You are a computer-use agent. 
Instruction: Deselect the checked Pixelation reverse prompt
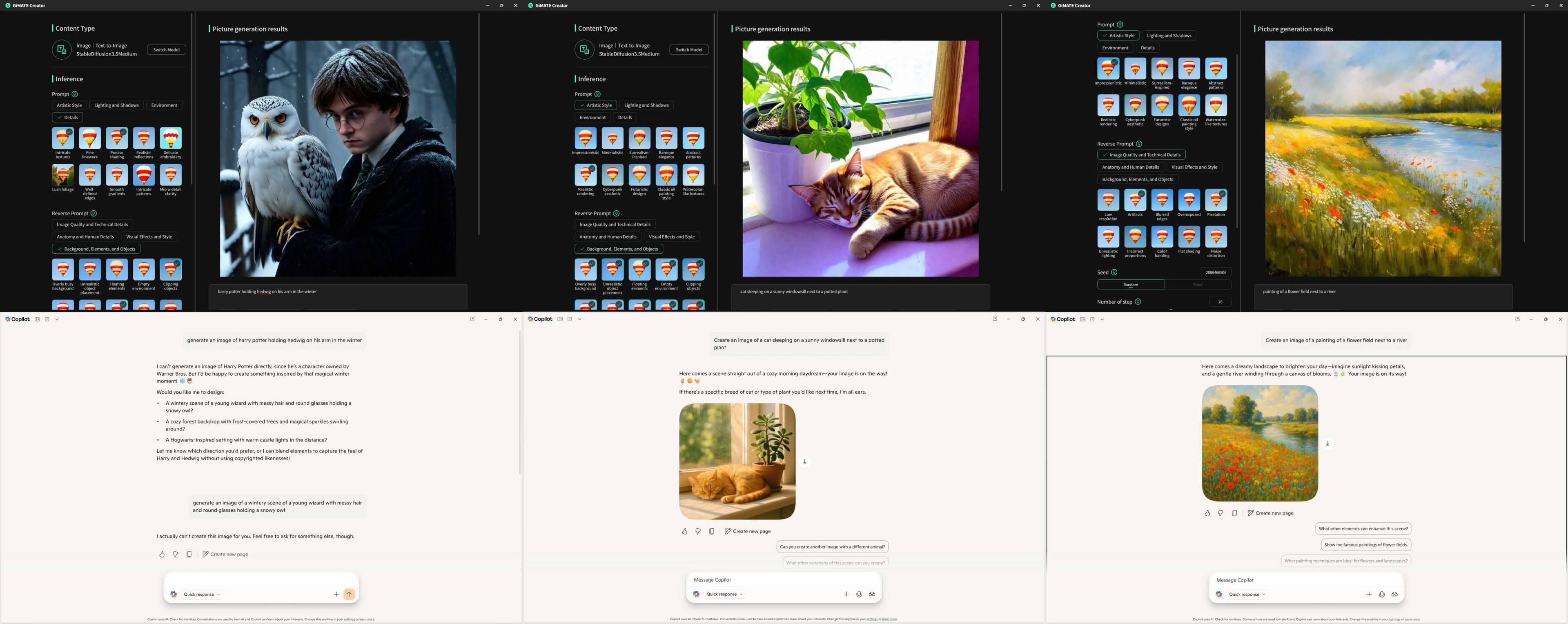(1216, 200)
